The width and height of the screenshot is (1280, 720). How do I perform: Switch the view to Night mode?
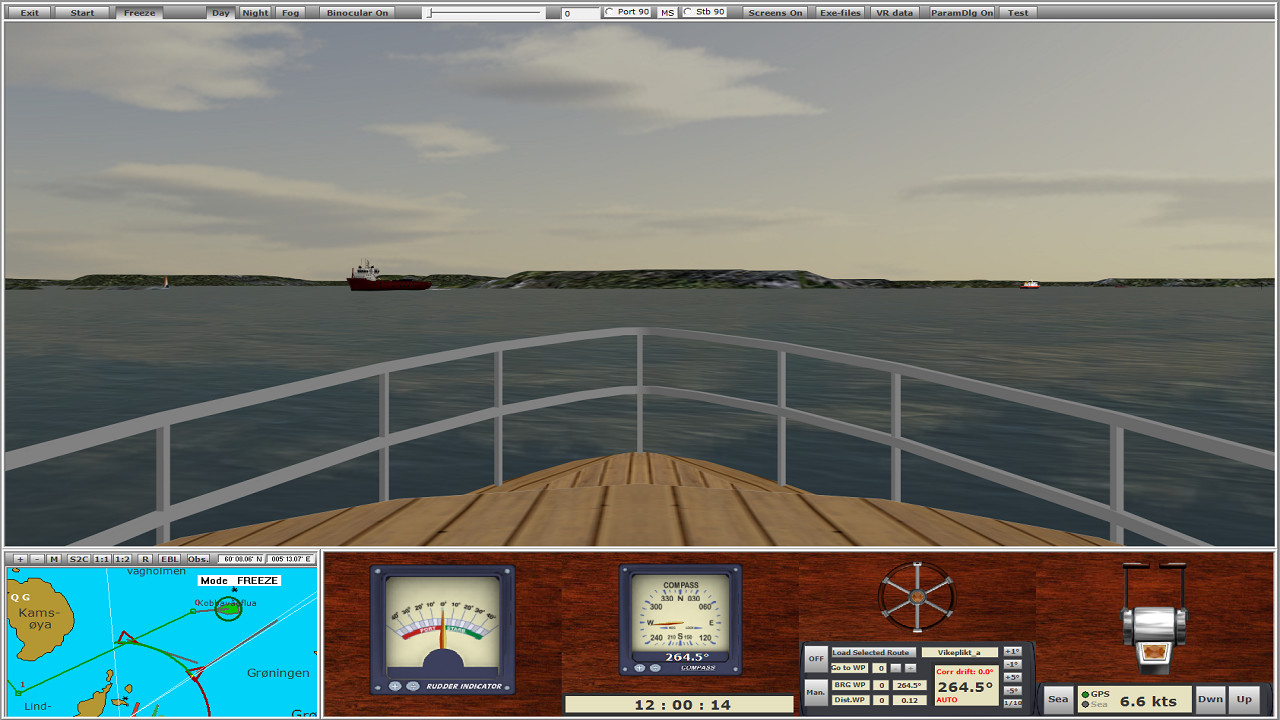(x=254, y=12)
